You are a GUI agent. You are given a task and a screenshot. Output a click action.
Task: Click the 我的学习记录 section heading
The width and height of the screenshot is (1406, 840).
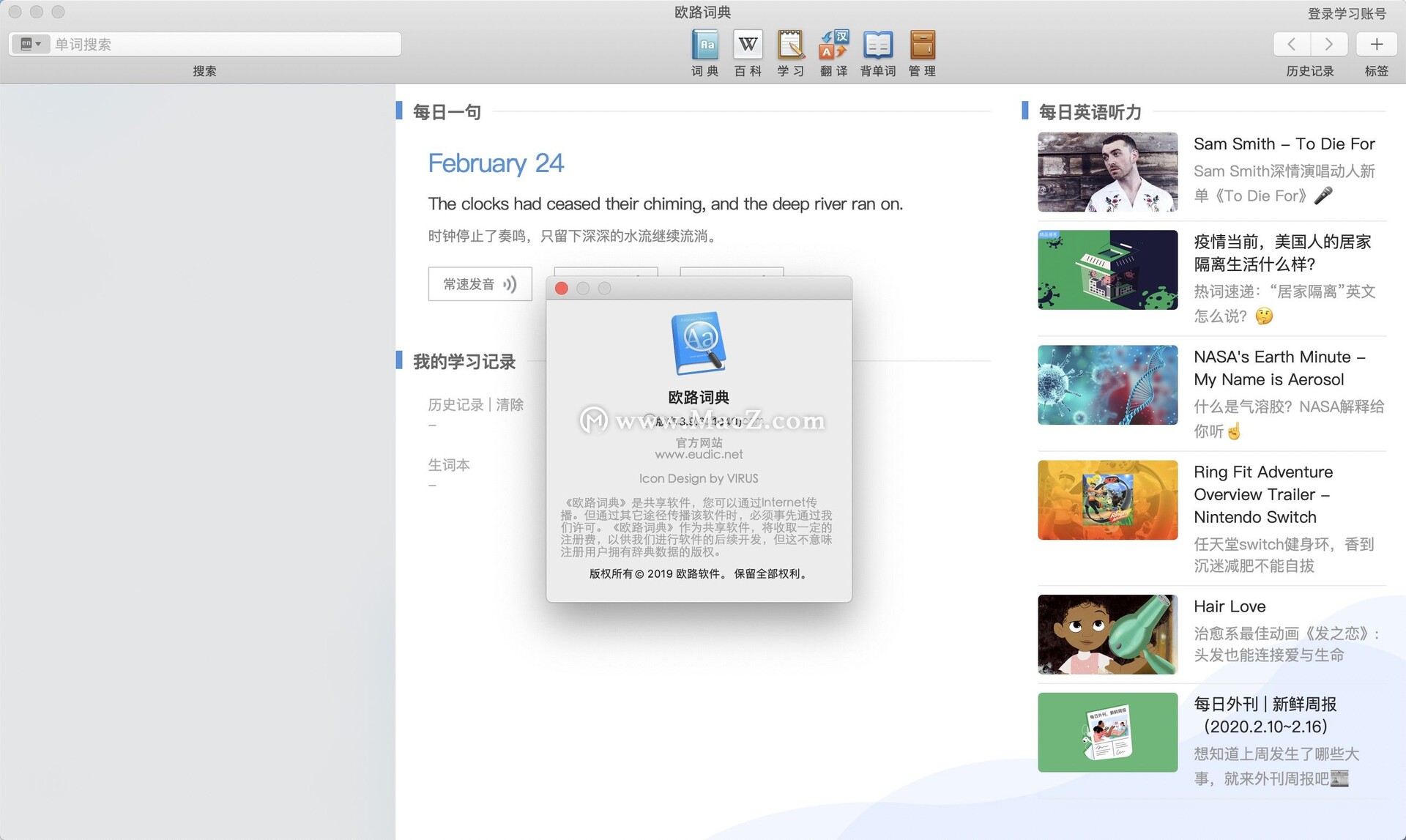pyautogui.click(x=464, y=362)
